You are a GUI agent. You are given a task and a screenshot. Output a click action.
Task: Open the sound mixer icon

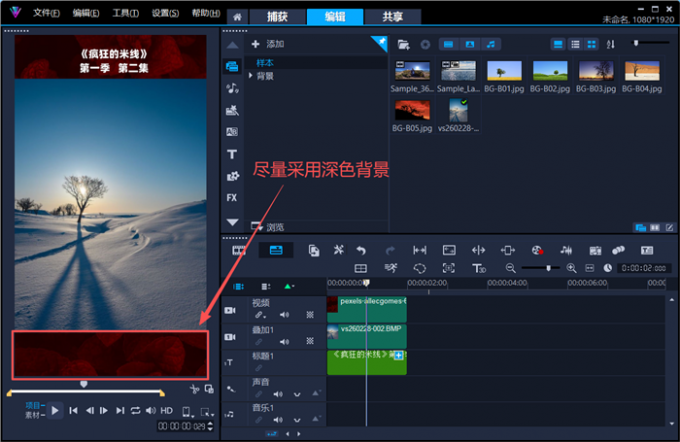click(x=566, y=250)
